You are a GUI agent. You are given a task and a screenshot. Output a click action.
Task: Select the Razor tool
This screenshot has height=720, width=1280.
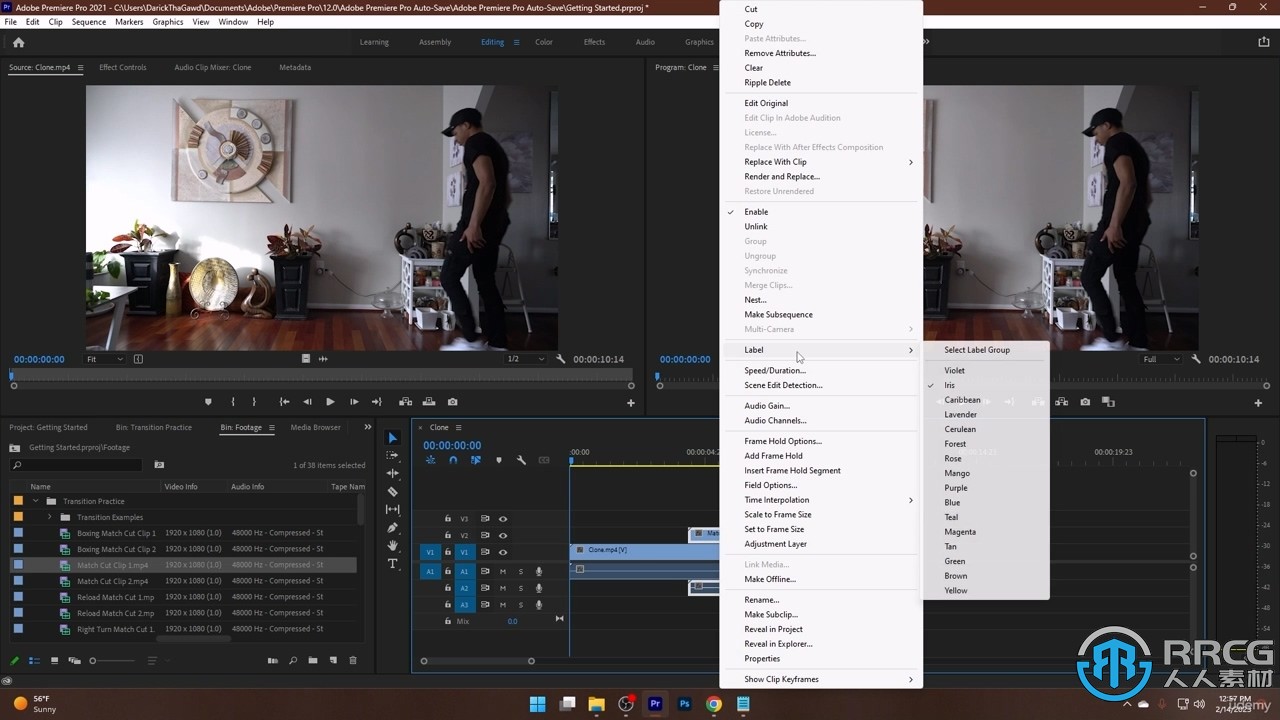click(392, 492)
